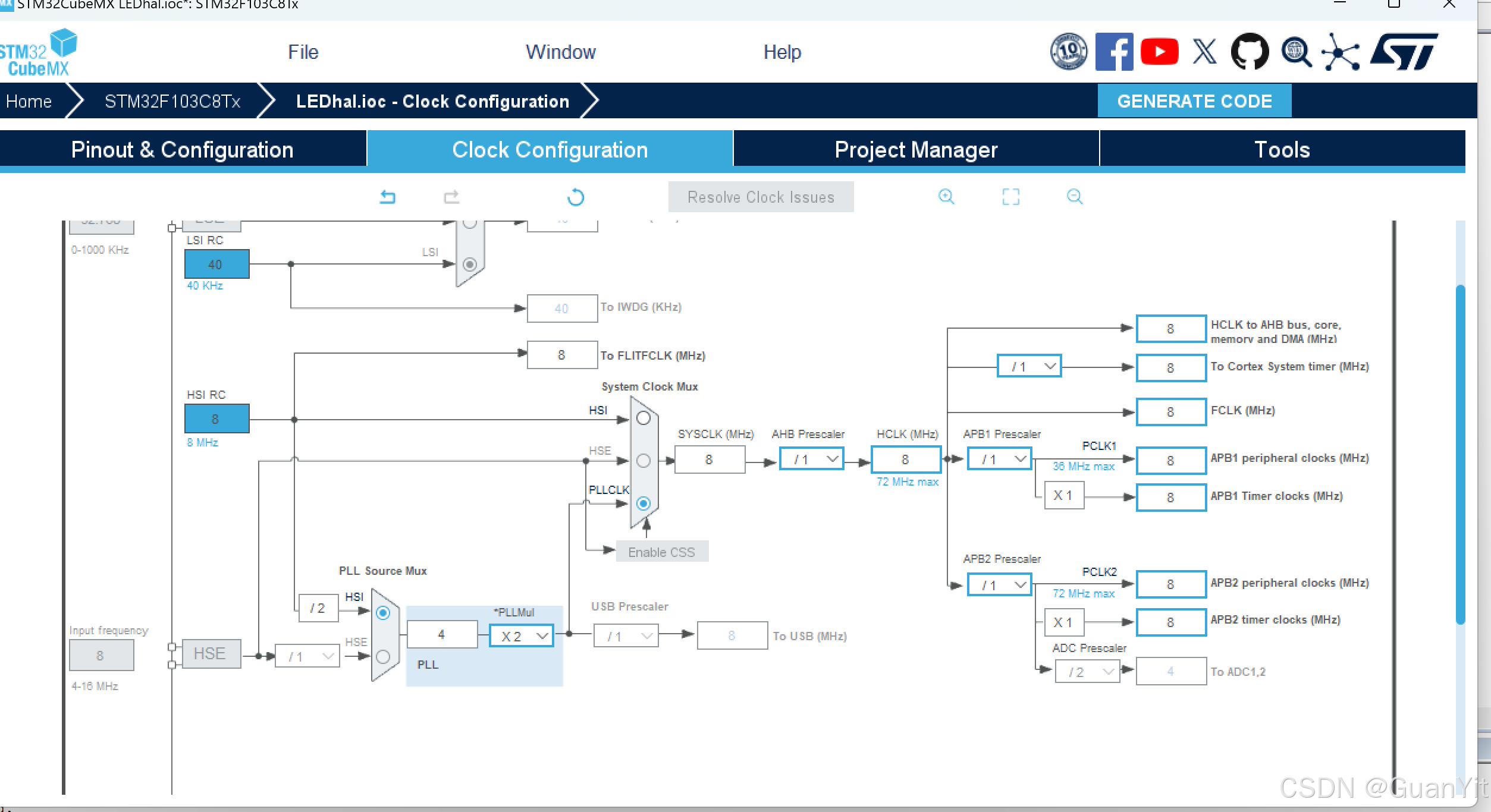Image resolution: width=1491 pixels, height=812 pixels.
Task: Open the GitHub icon link
Action: [x=1250, y=52]
